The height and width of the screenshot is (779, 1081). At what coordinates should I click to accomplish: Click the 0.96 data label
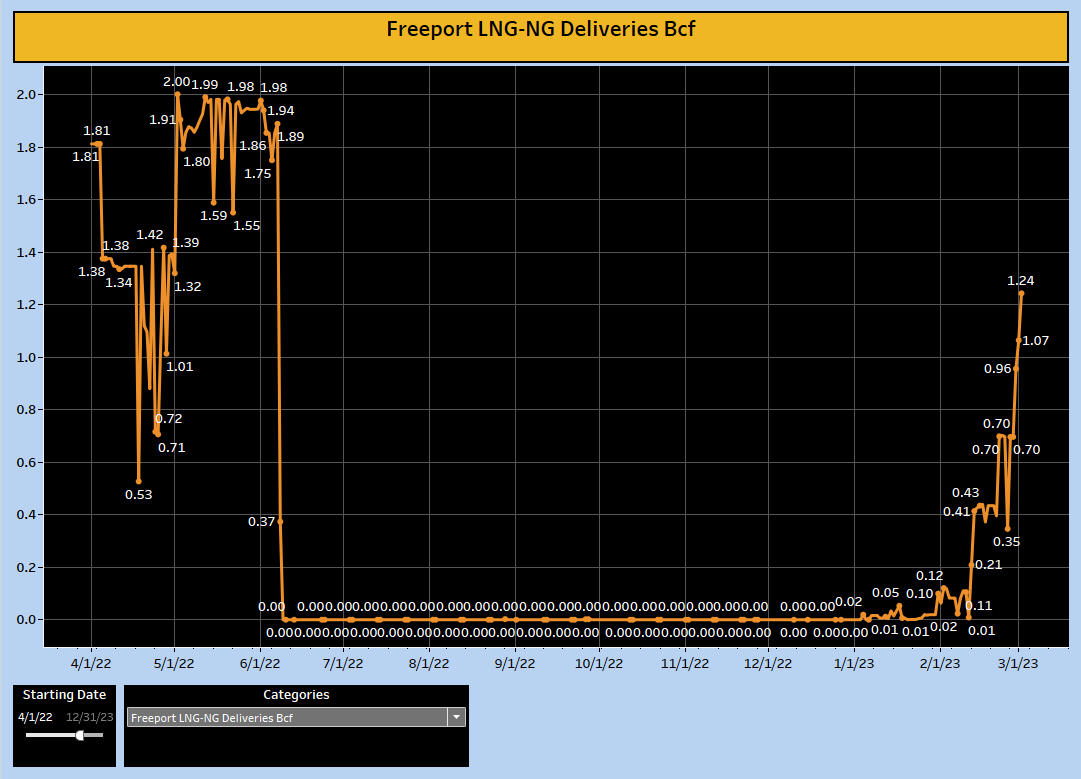(998, 369)
